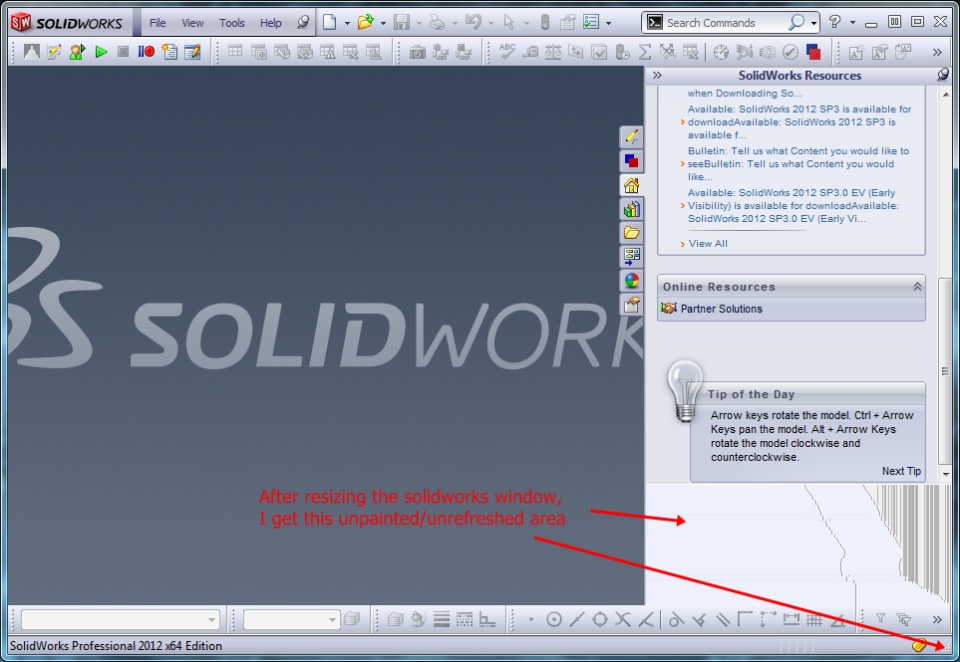Open the Bulletin content news link
Screen dimensions: 960x662
798,164
